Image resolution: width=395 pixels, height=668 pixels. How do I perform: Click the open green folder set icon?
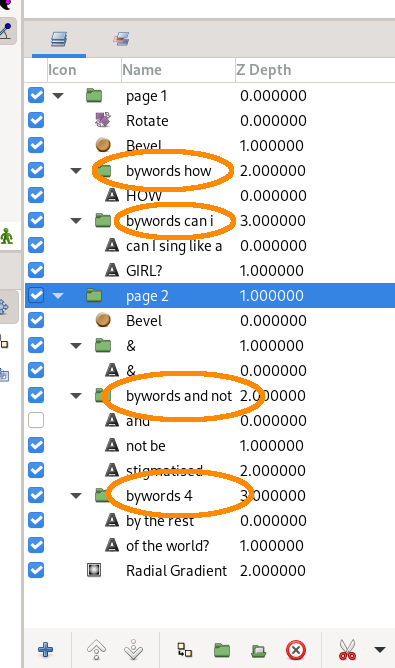point(259,651)
